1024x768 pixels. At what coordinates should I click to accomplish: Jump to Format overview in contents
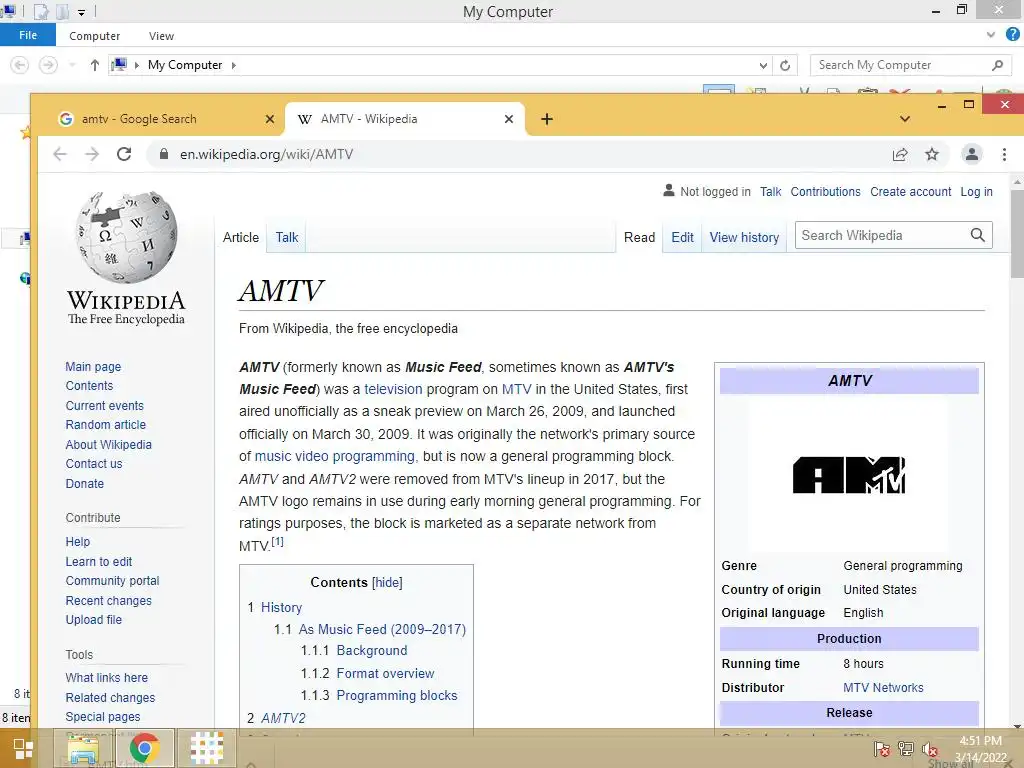(385, 673)
